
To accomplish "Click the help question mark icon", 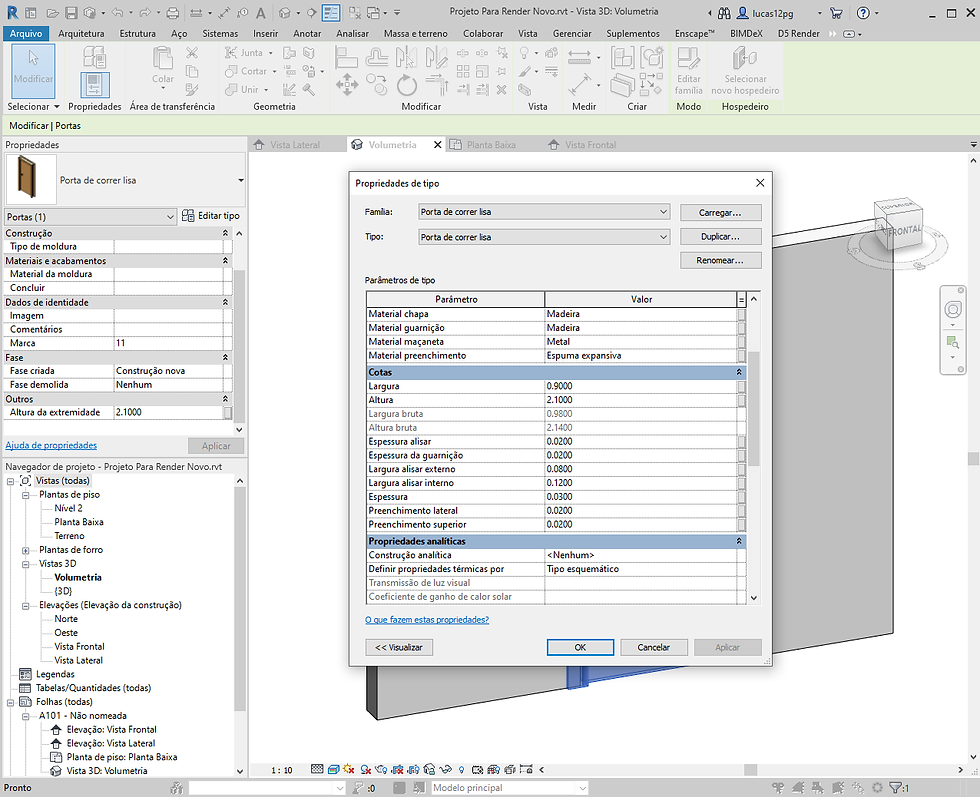I will (863, 13).
